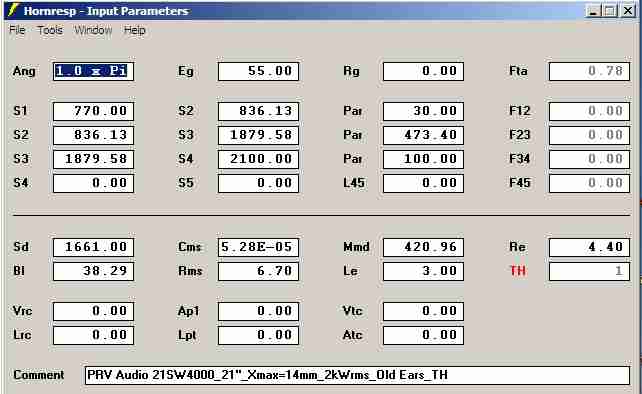Click the Ap1 input field
Viewport: 642px width, 394px height.
point(258,311)
